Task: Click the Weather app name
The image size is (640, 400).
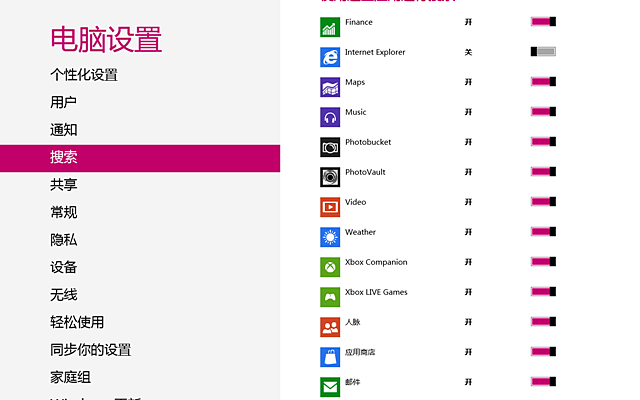Action: click(360, 232)
